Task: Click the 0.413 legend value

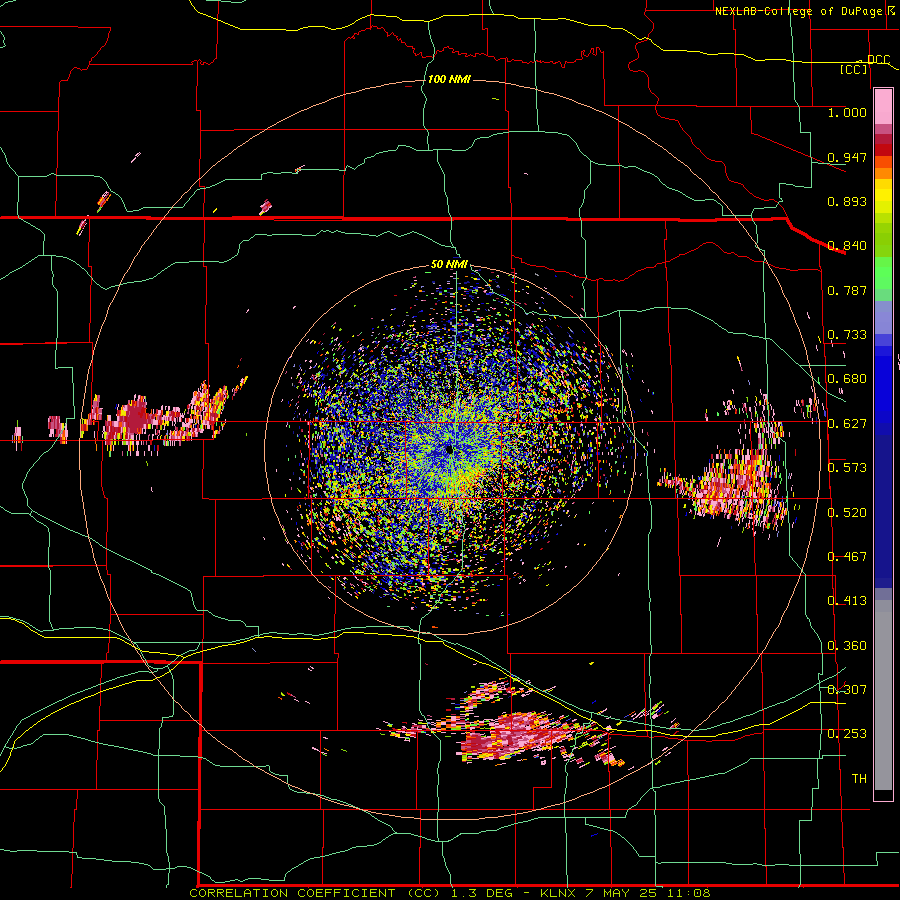Action: tap(847, 601)
